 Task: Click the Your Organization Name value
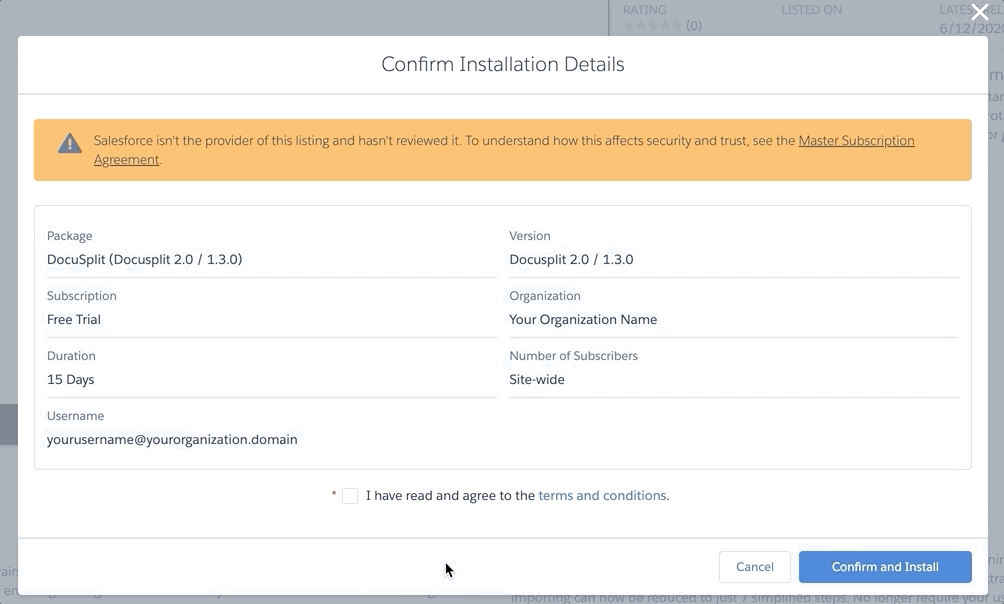[x=583, y=320]
